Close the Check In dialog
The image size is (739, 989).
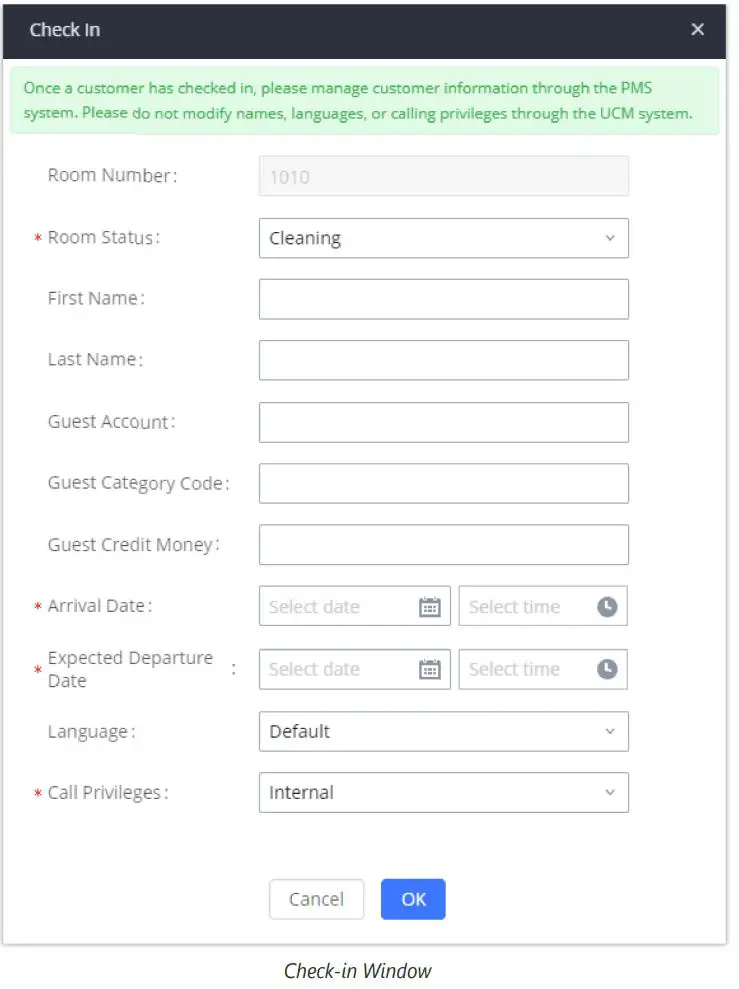(x=698, y=30)
